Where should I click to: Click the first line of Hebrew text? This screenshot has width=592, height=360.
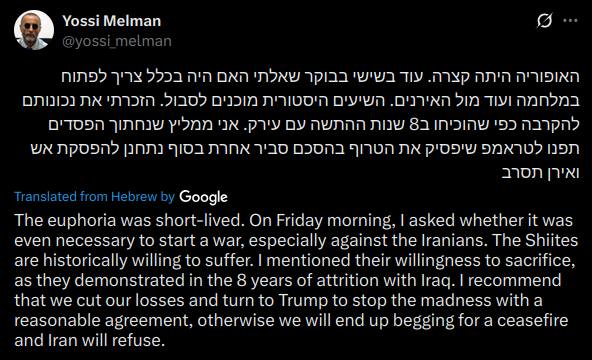pos(320,77)
